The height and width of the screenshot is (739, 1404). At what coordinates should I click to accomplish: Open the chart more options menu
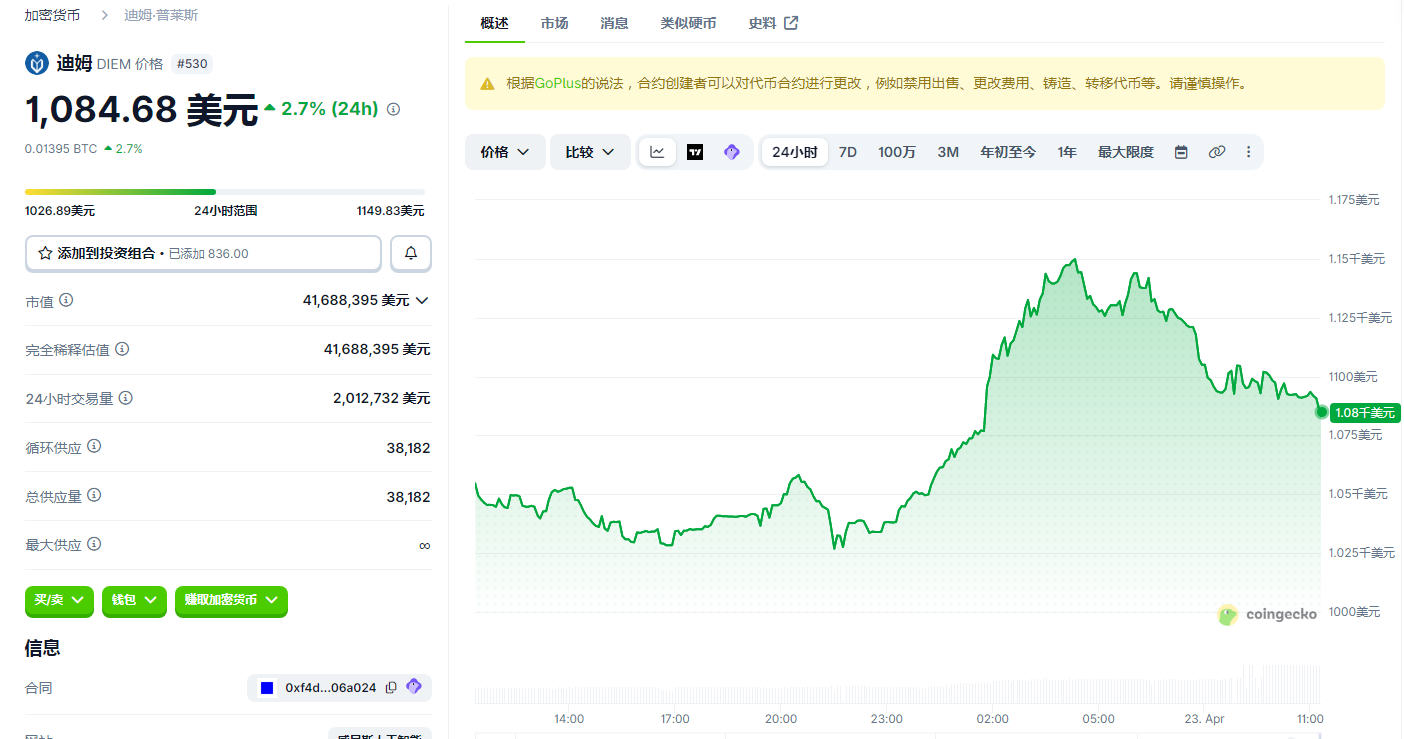click(1248, 152)
